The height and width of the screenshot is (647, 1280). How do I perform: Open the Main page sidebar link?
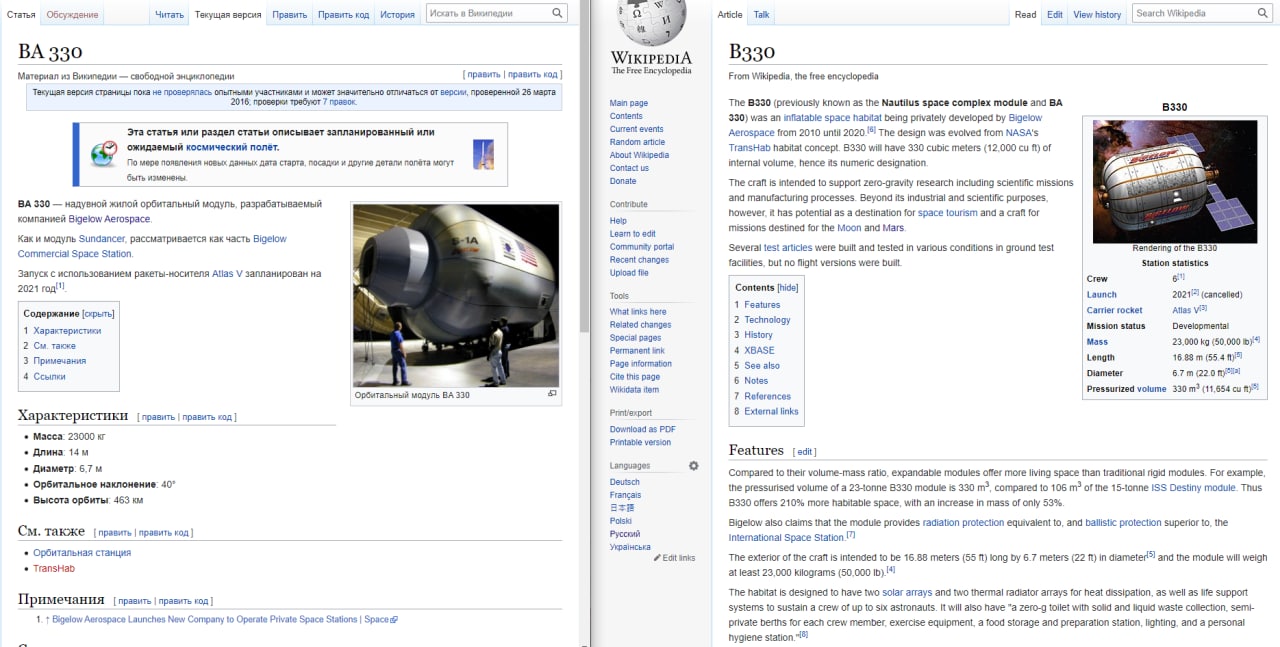click(x=629, y=103)
